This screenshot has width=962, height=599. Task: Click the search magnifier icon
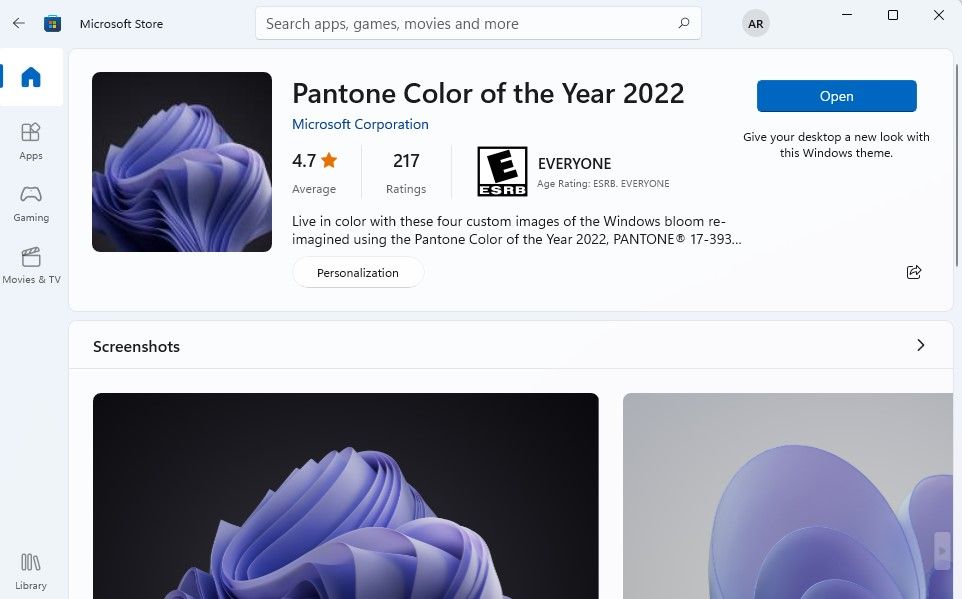[683, 23]
